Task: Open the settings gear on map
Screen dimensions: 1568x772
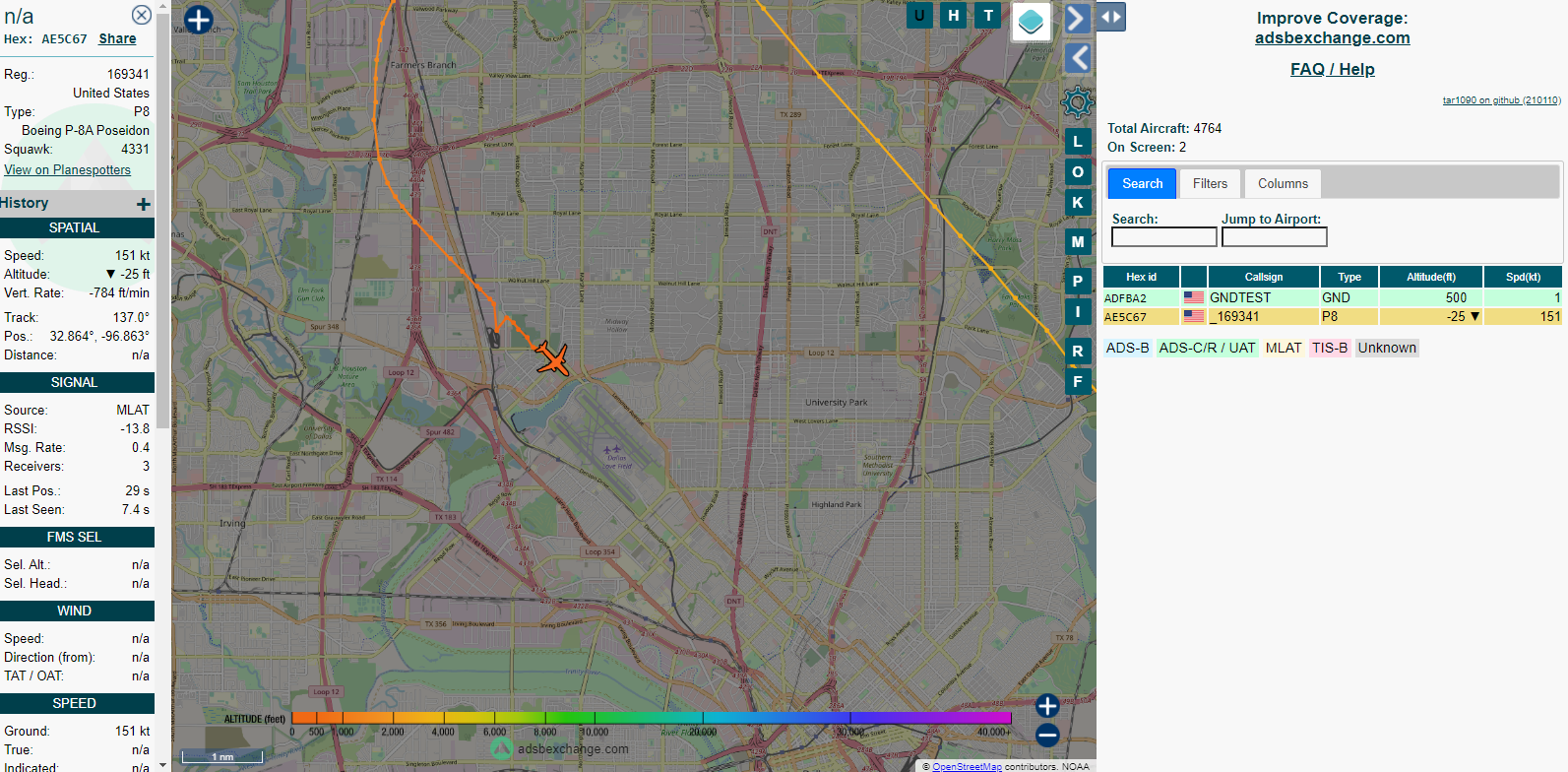Action: coord(1078,101)
